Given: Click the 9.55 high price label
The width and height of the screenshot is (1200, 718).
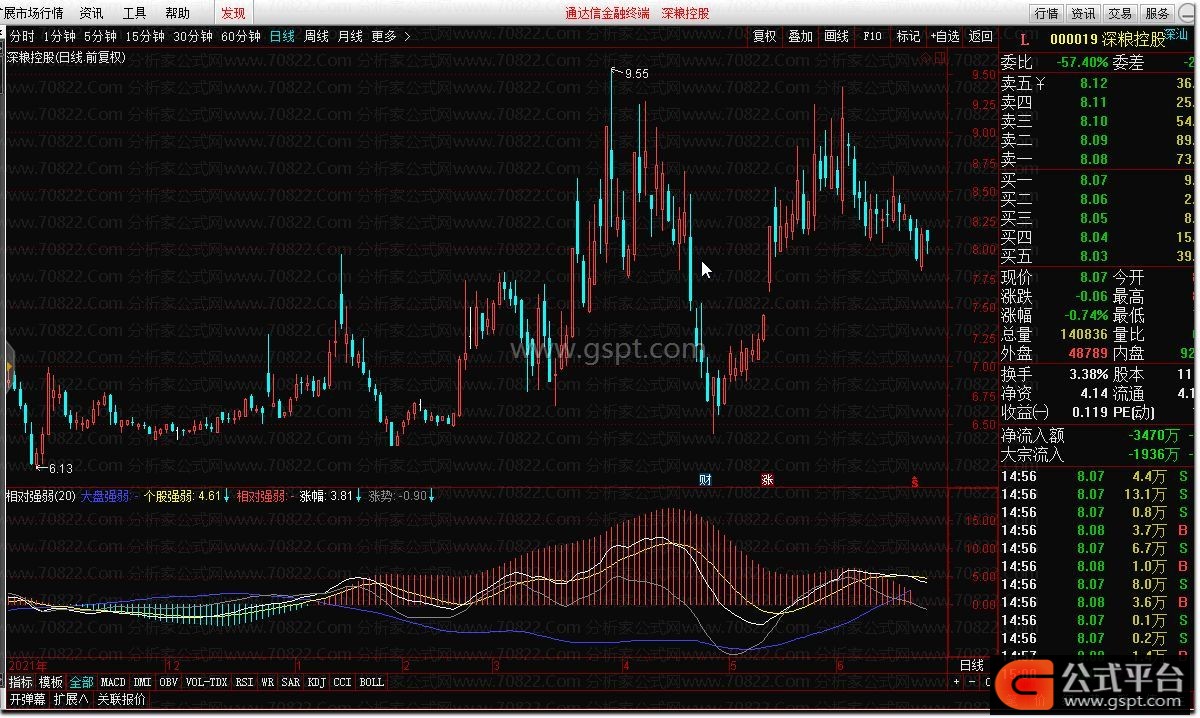Looking at the screenshot, I should coord(637,73).
